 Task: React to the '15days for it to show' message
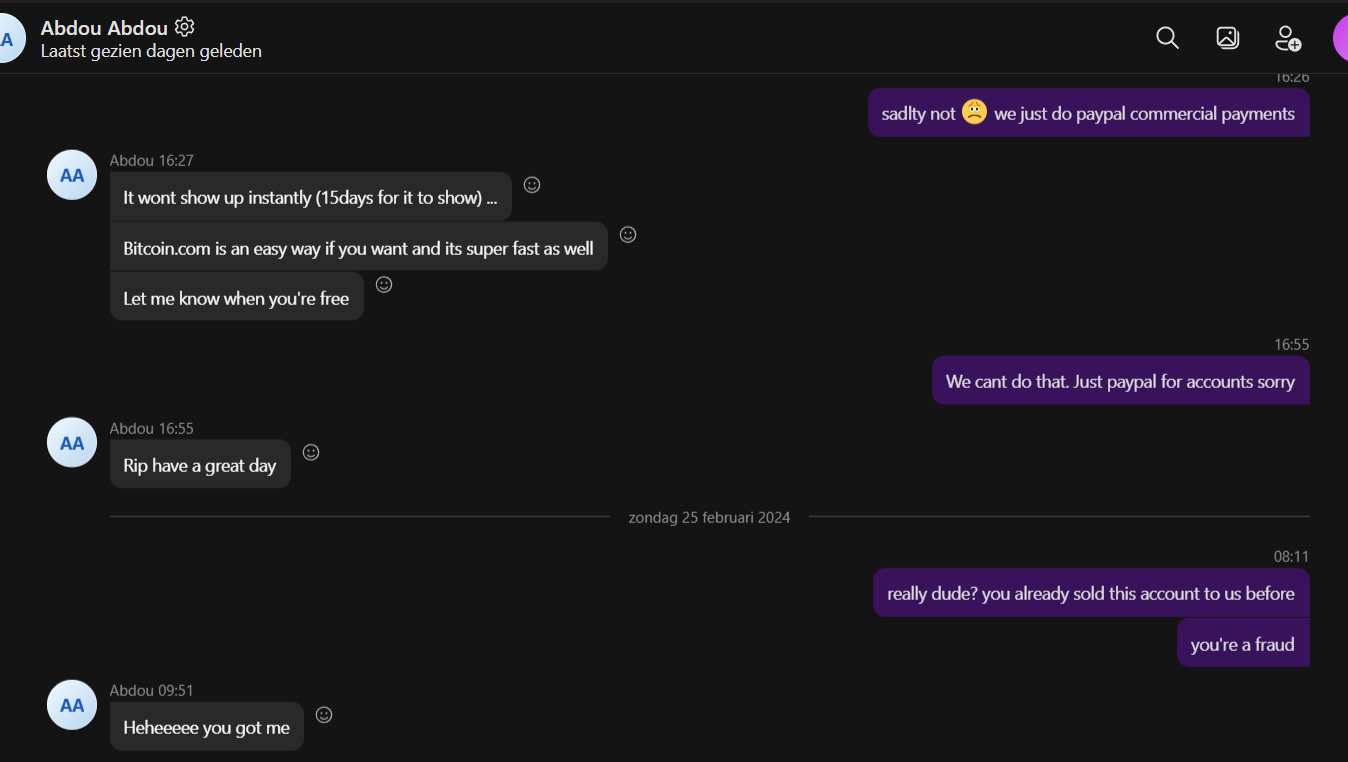pos(532,185)
